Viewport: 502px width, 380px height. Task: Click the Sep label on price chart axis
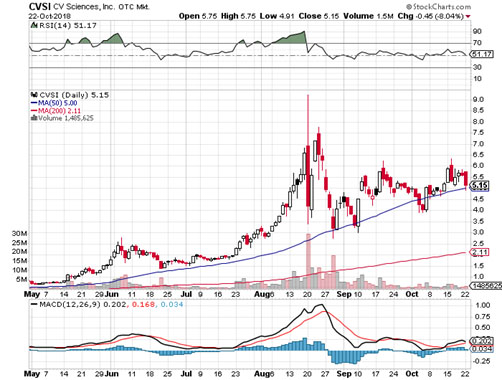click(x=344, y=294)
